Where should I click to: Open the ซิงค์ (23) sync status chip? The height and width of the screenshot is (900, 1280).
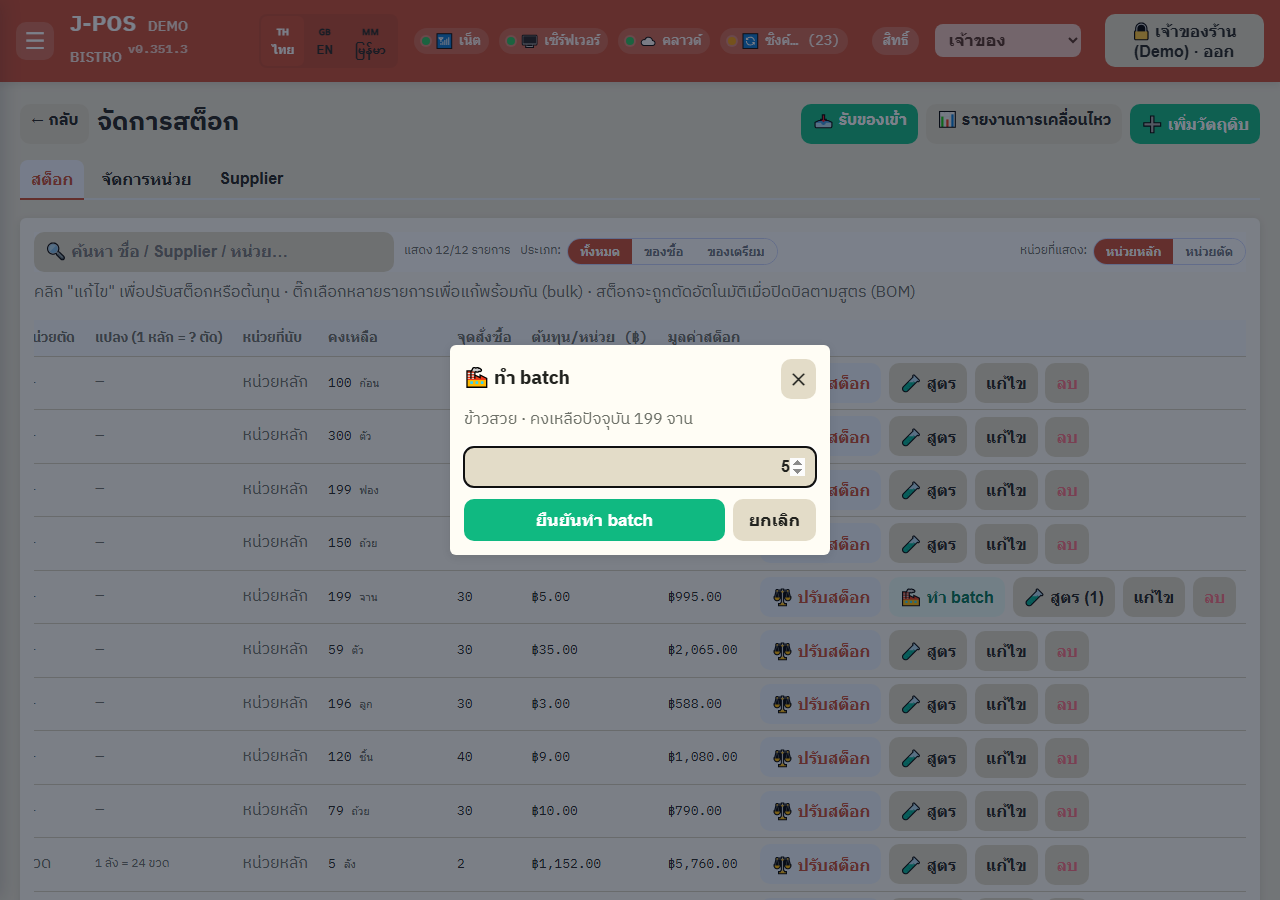pyautogui.click(x=783, y=41)
